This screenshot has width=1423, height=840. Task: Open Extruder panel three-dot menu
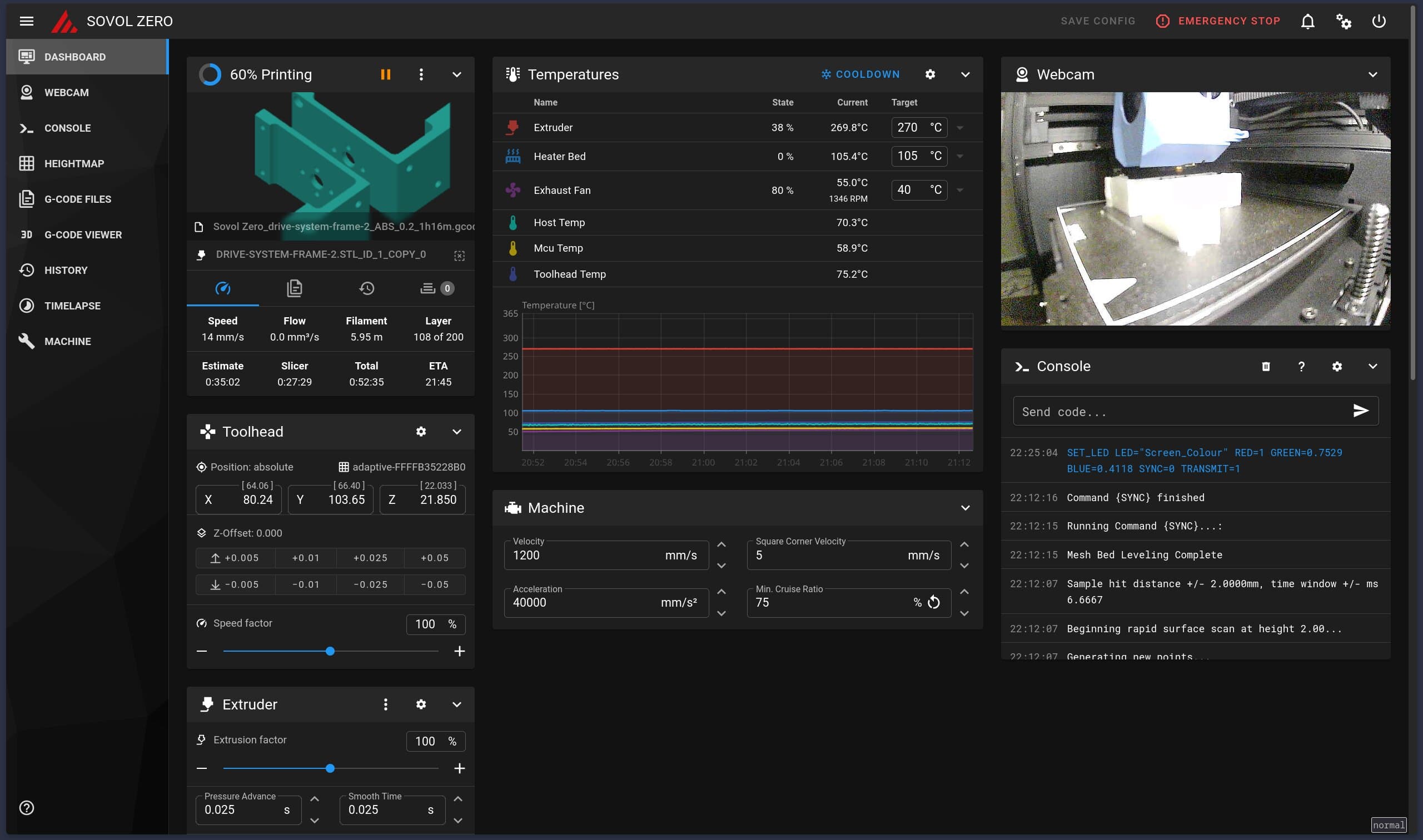coord(386,704)
